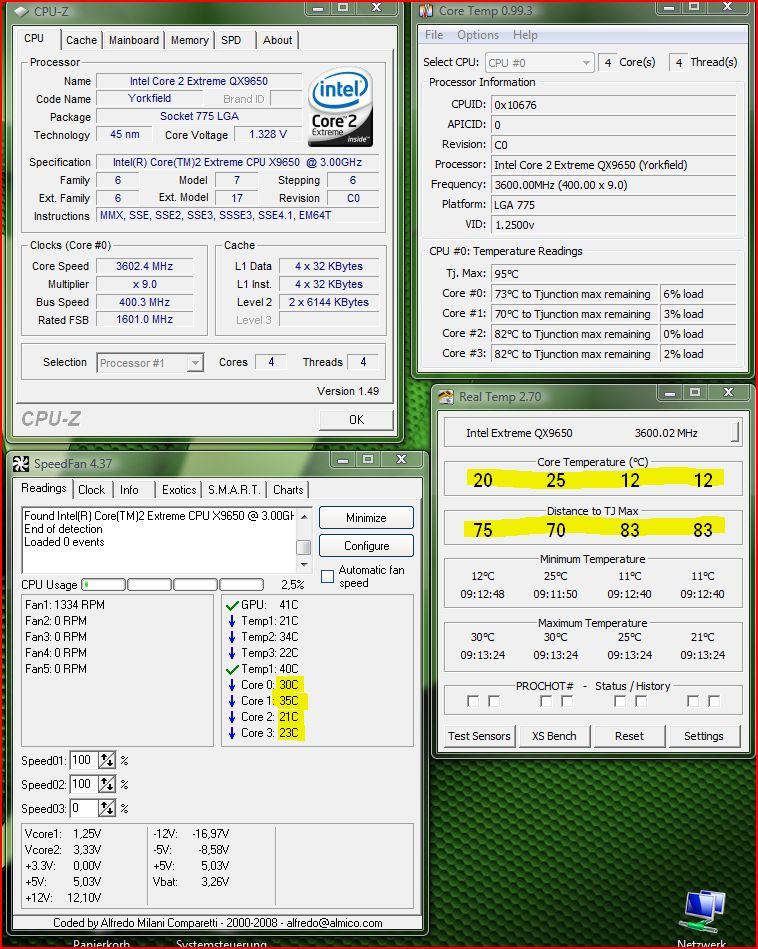Click the down arrow icon next to Core 0
Screen dimensions: 758x949
pyautogui.click(x=232, y=685)
